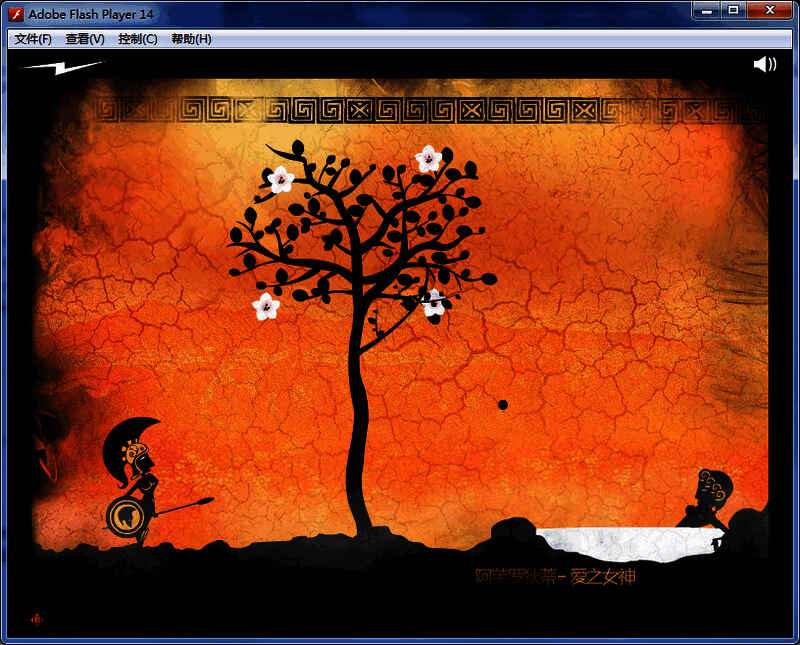Viewport: 800px width, 645px height.
Task: Open the 查看(V) menu
Action: pos(85,39)
